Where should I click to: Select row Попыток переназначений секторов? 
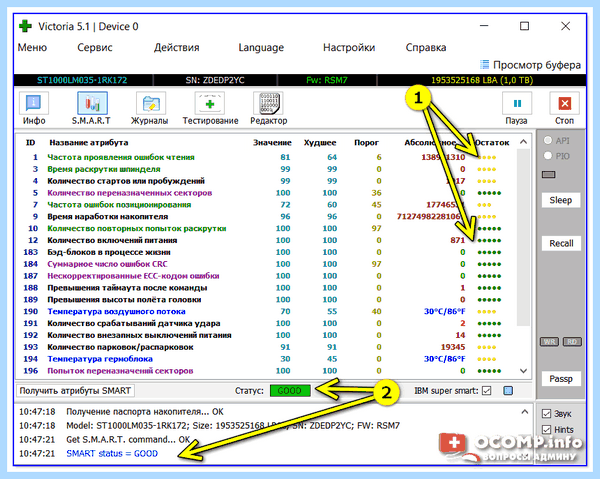click(266, 371)
